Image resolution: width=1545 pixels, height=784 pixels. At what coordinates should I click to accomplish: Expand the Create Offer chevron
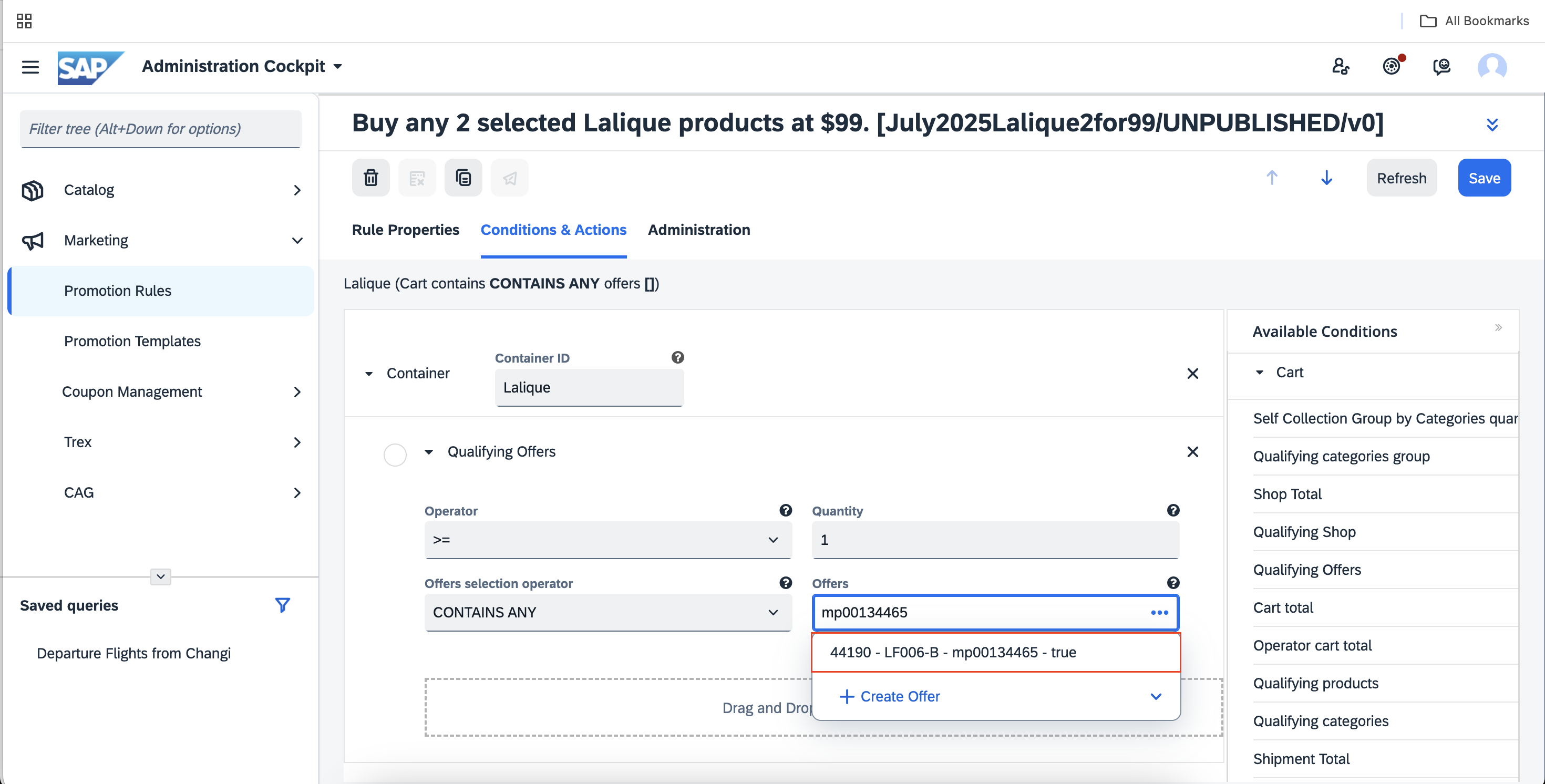(1155, 696)
